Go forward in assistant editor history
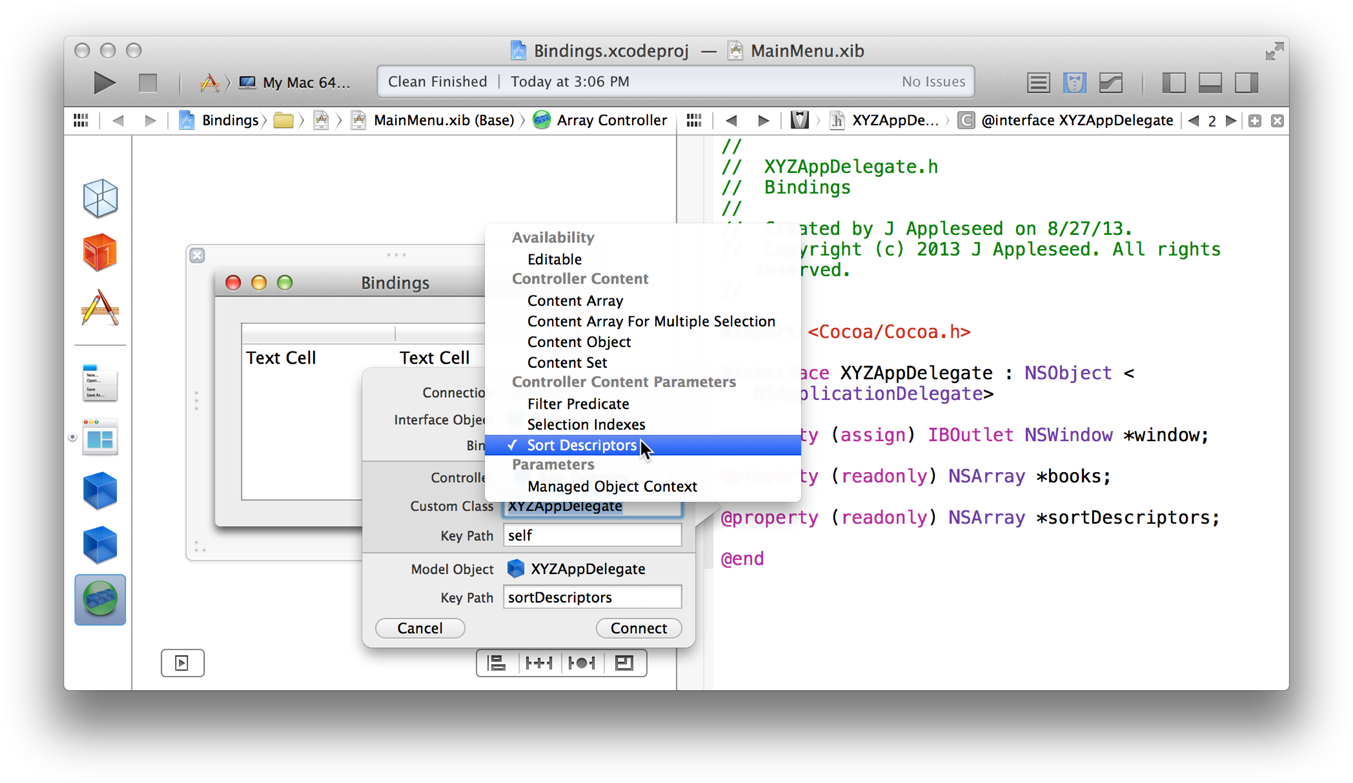The height and width of the screenshot is (783, 1353). pyautogui.click(x=763, y=120)
